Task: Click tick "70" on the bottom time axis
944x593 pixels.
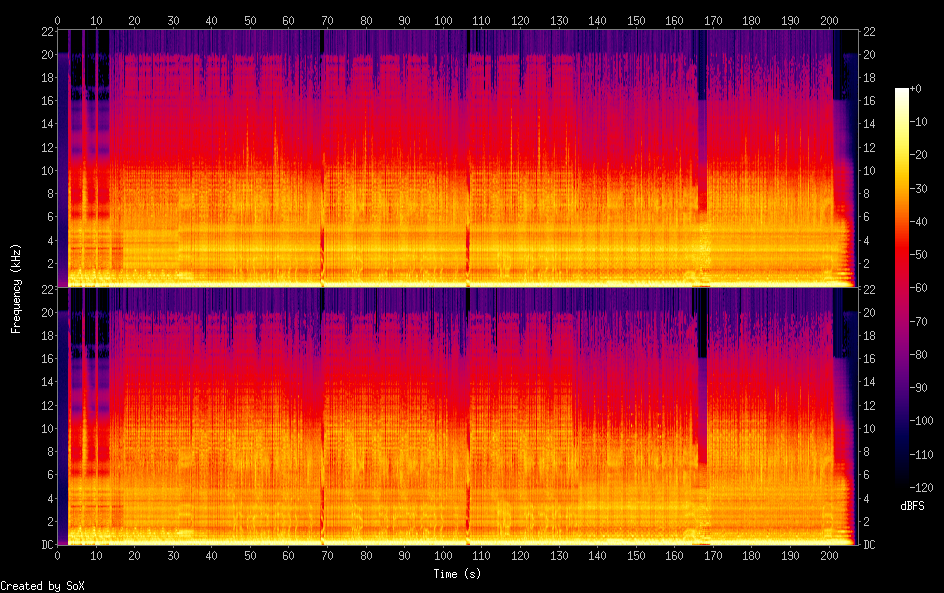Action: (x=327, y=556)
